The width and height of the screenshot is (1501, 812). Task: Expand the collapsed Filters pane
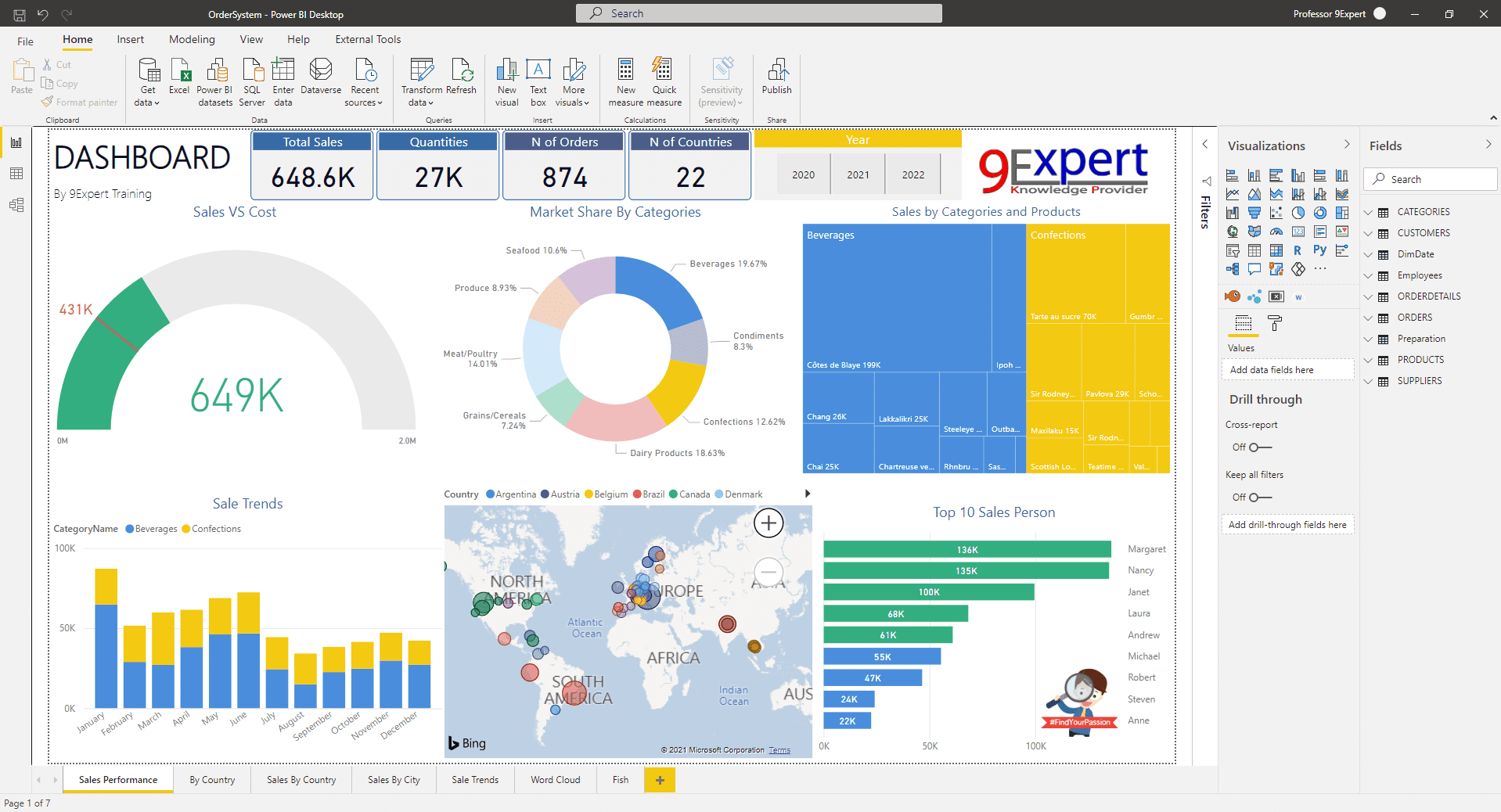1204,144
